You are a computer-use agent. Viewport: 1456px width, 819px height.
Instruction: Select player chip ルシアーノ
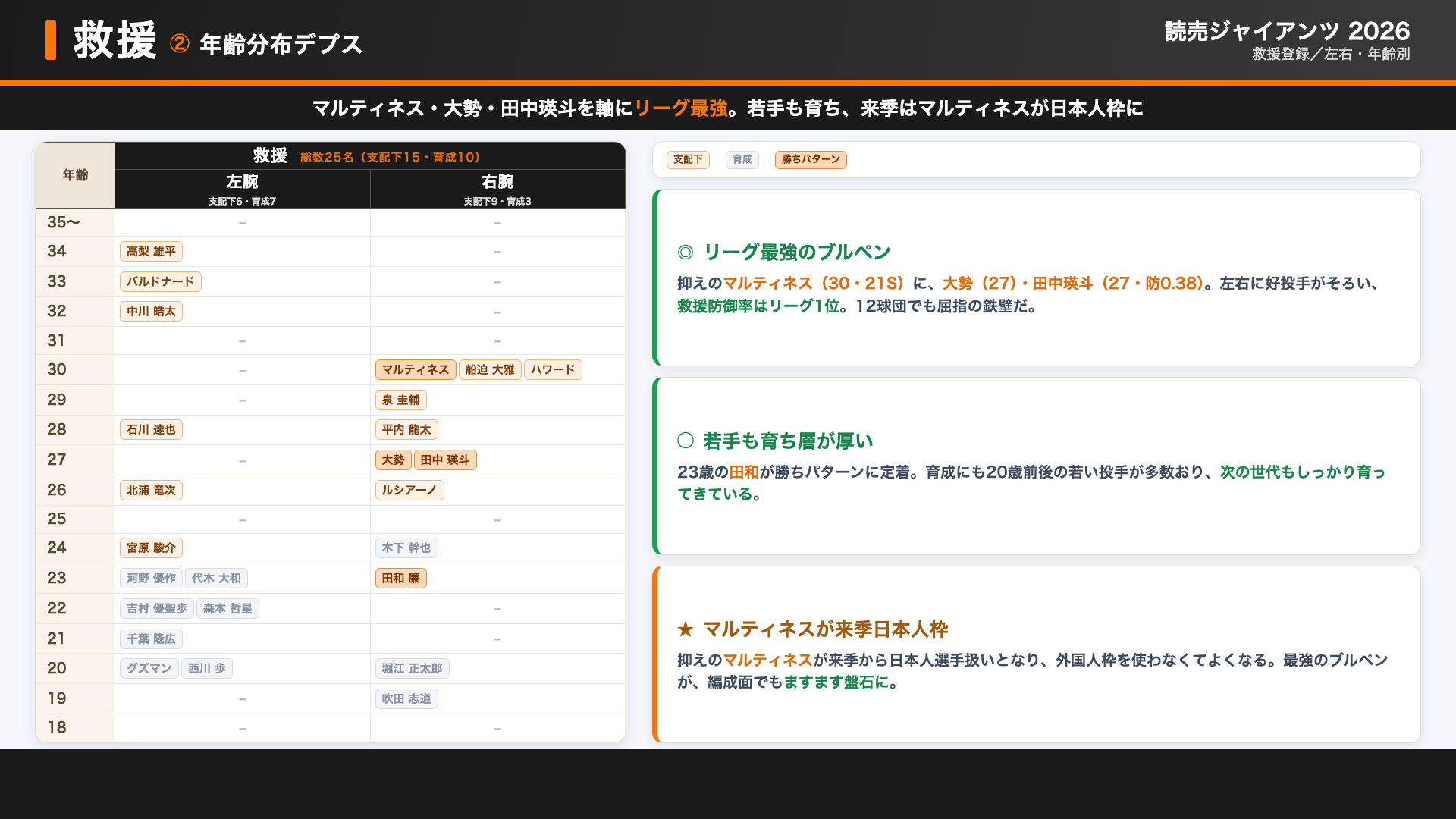click(x=409, y=490)
